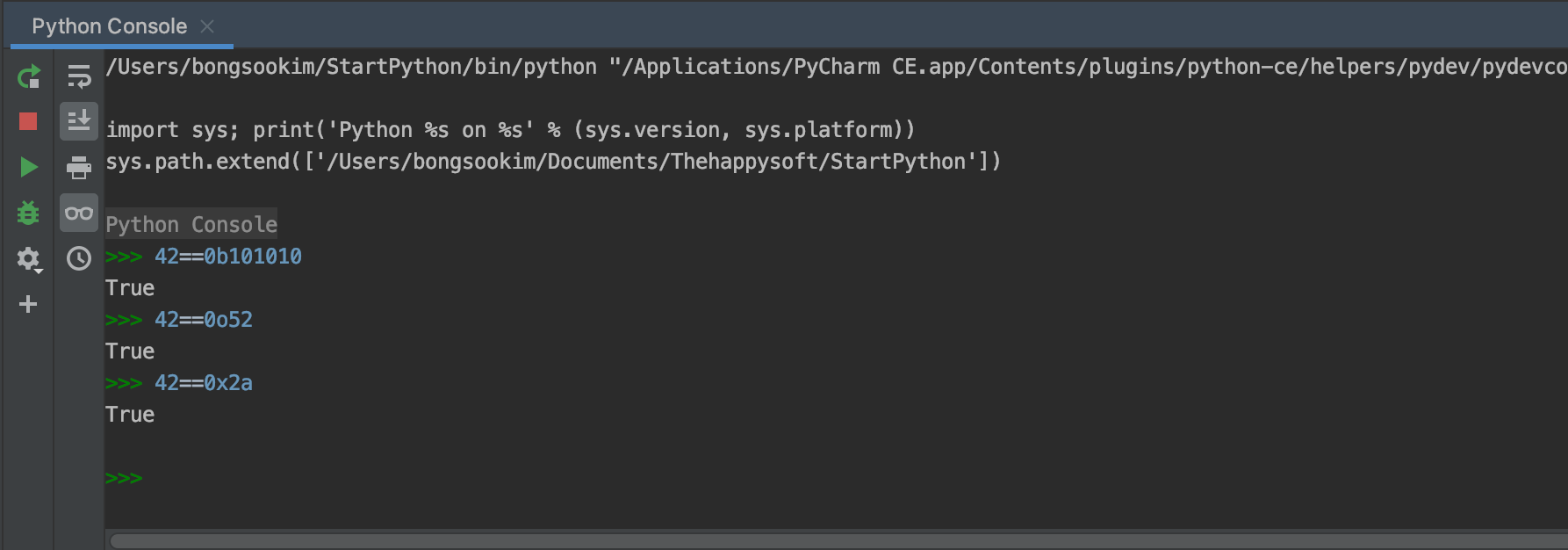Browse console history clock icon
Screen dimensions: 1568x550
(x=79, y=258)
